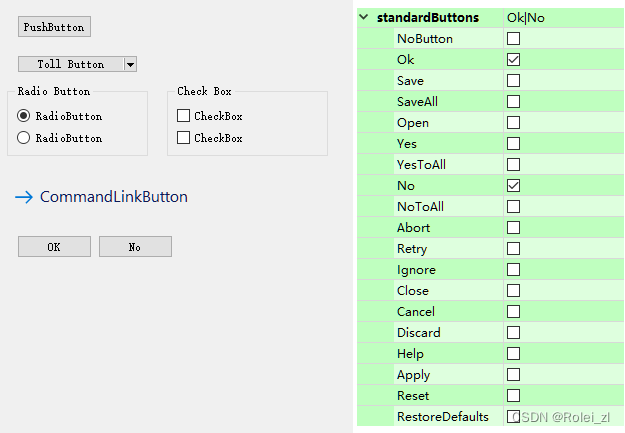Open the Toll Button dropdown arrow
625x433 pixels.
pos(130,64)
